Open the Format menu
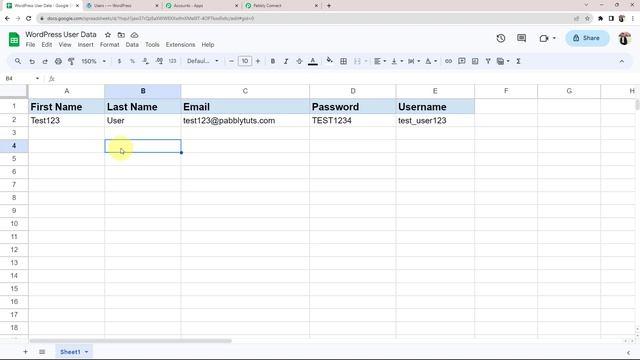Viewport: 640px width, 360px height. 109,44
